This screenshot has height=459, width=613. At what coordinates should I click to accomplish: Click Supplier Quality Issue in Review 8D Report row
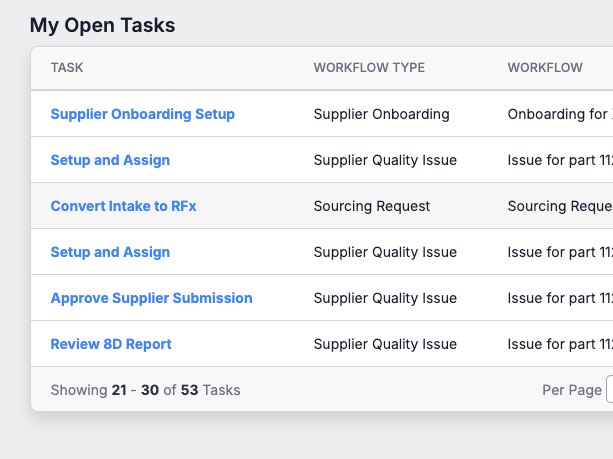click(385, 344)
